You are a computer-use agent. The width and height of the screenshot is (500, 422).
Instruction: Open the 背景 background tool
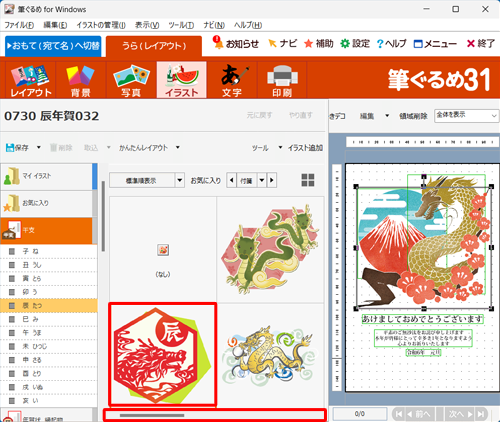pos(81,80)
